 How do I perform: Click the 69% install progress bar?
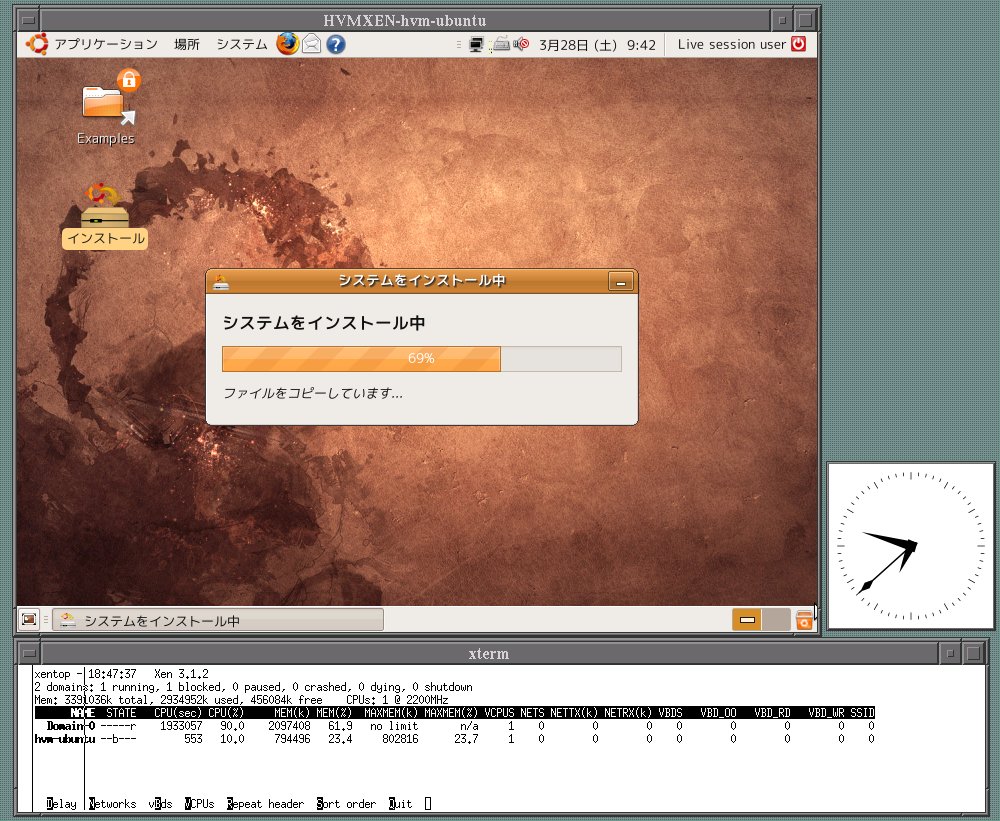click(x=421, y=358)
